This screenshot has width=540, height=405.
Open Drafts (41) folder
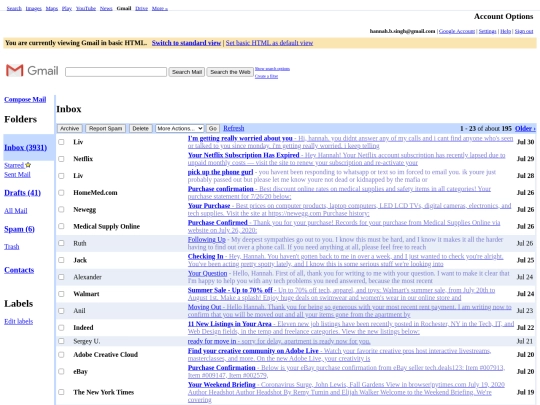22,193
